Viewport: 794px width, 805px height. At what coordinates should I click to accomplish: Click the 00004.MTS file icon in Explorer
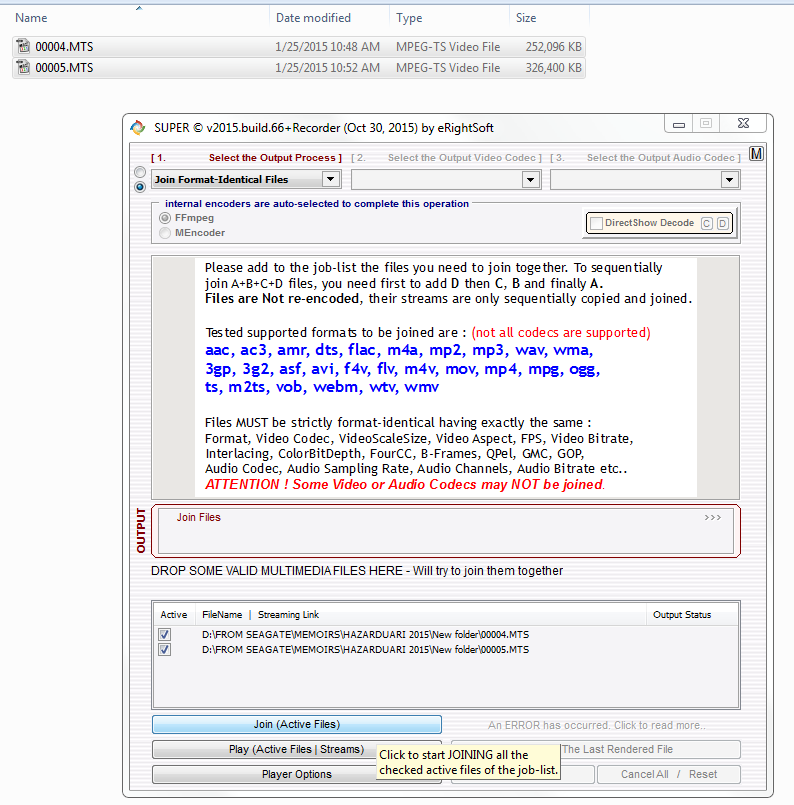24,46
